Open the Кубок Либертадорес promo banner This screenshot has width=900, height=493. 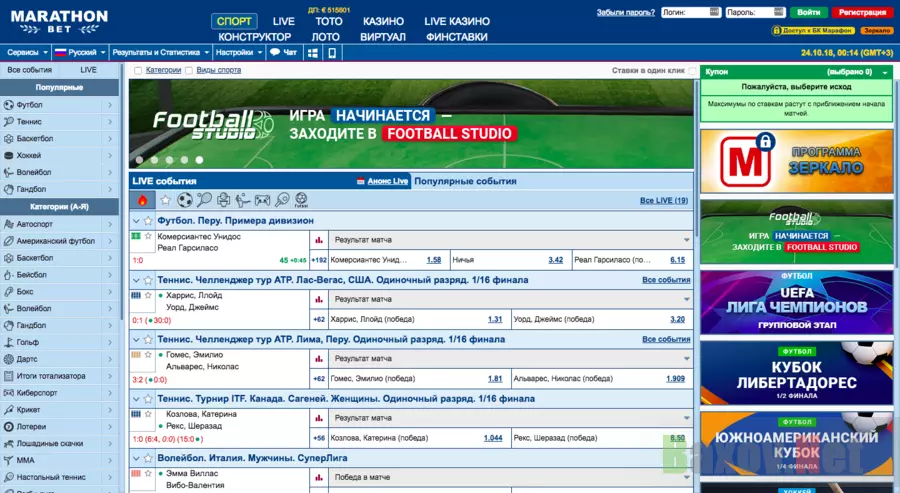(797, 373)
